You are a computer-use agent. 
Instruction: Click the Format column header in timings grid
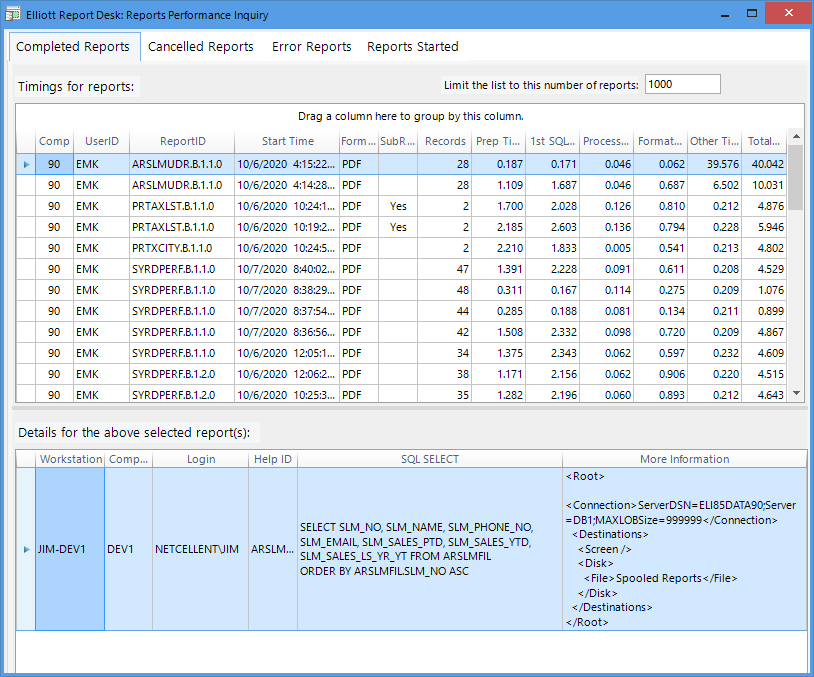pos(359,141)
